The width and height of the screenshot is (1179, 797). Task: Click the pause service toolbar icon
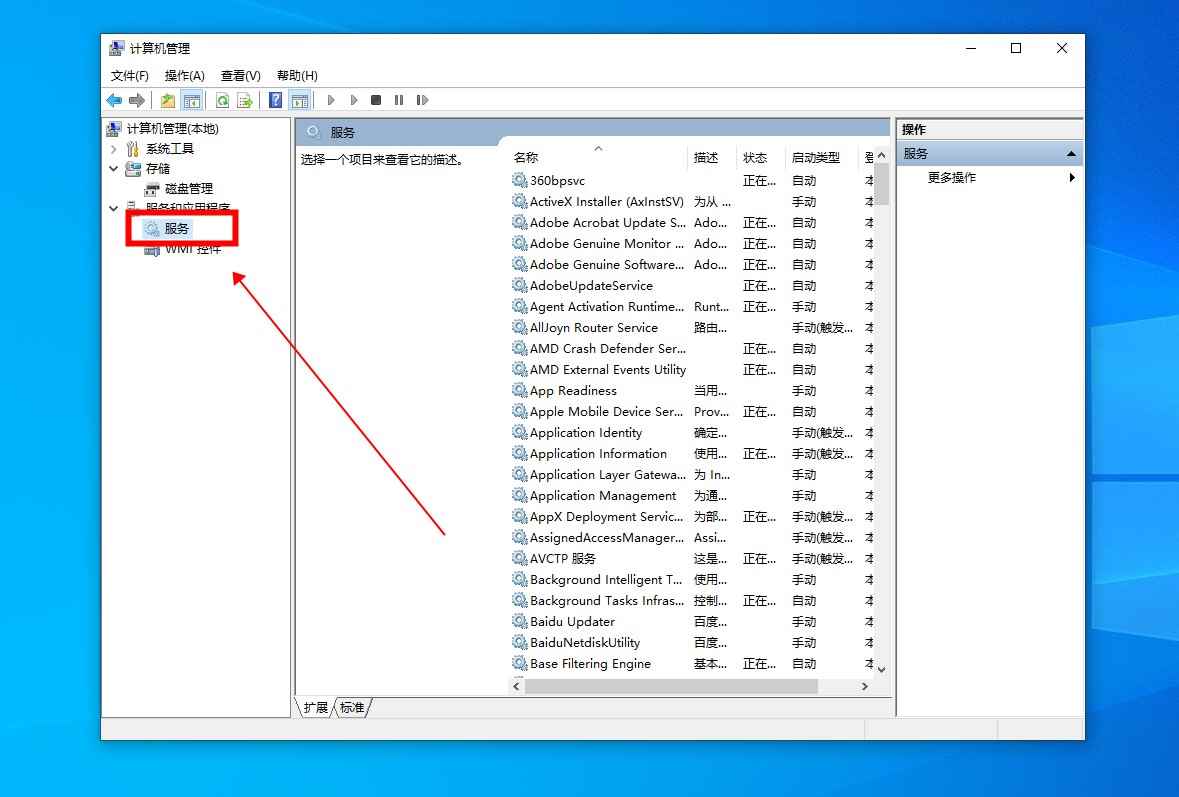399,100
